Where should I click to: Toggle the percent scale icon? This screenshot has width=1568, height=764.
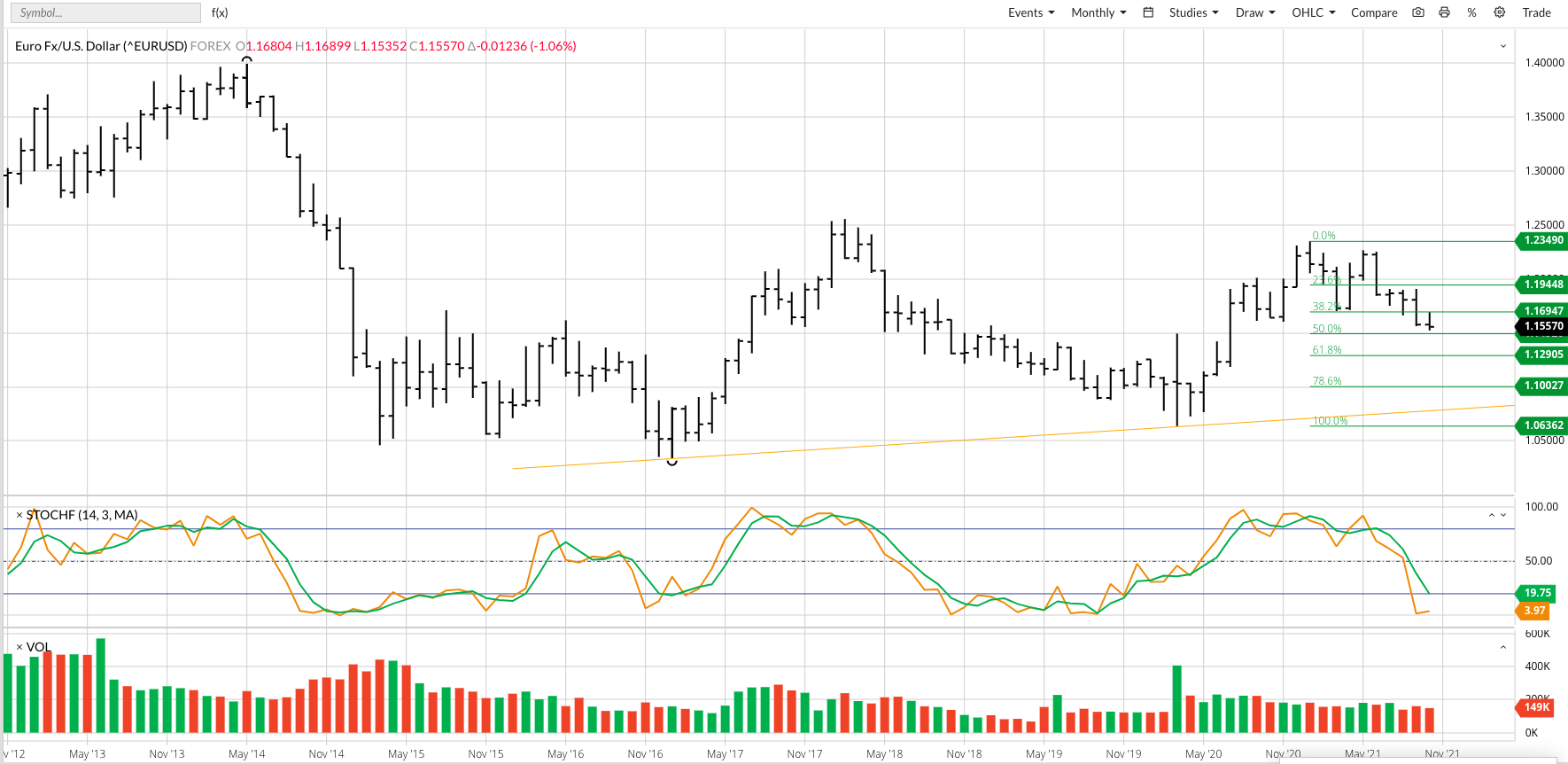coord(1471,12)
